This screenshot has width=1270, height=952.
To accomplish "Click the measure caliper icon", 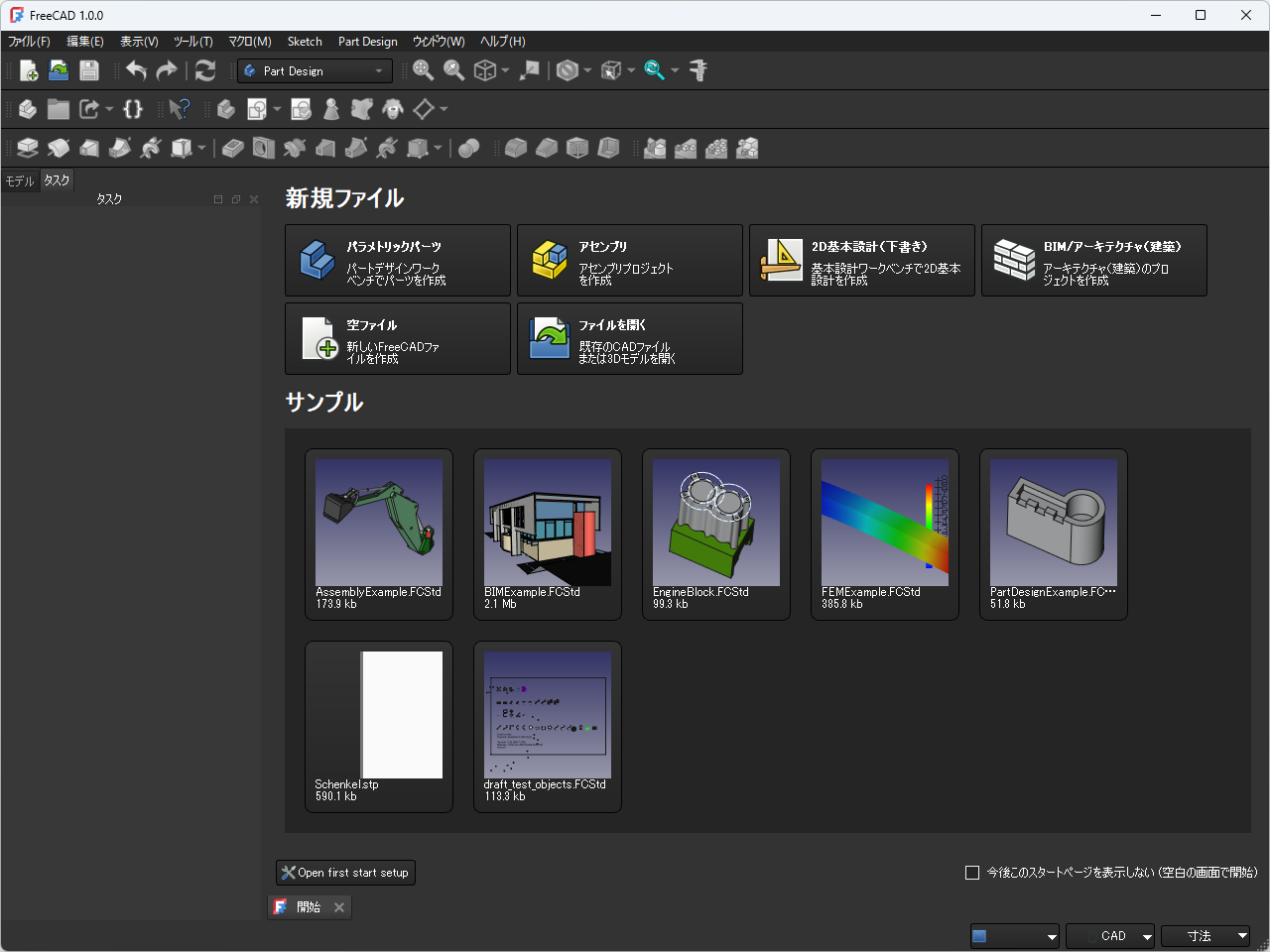I will [x=698, y=70].
